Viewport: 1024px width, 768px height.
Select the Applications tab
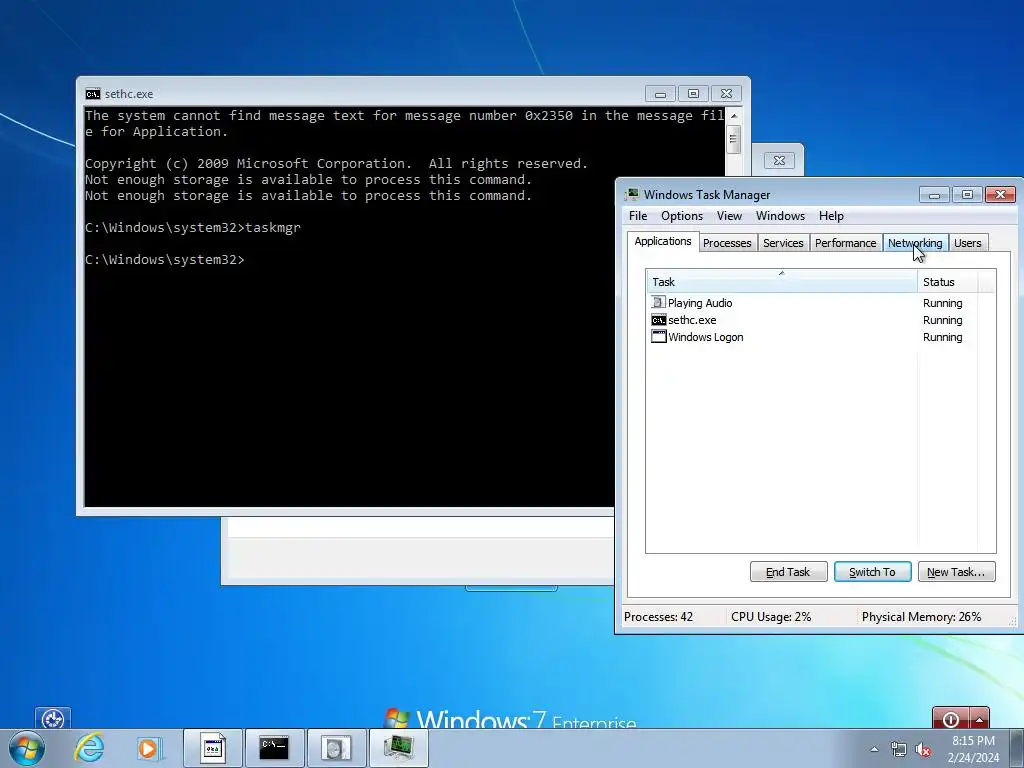pyautogui.click(x=663, y=241)
